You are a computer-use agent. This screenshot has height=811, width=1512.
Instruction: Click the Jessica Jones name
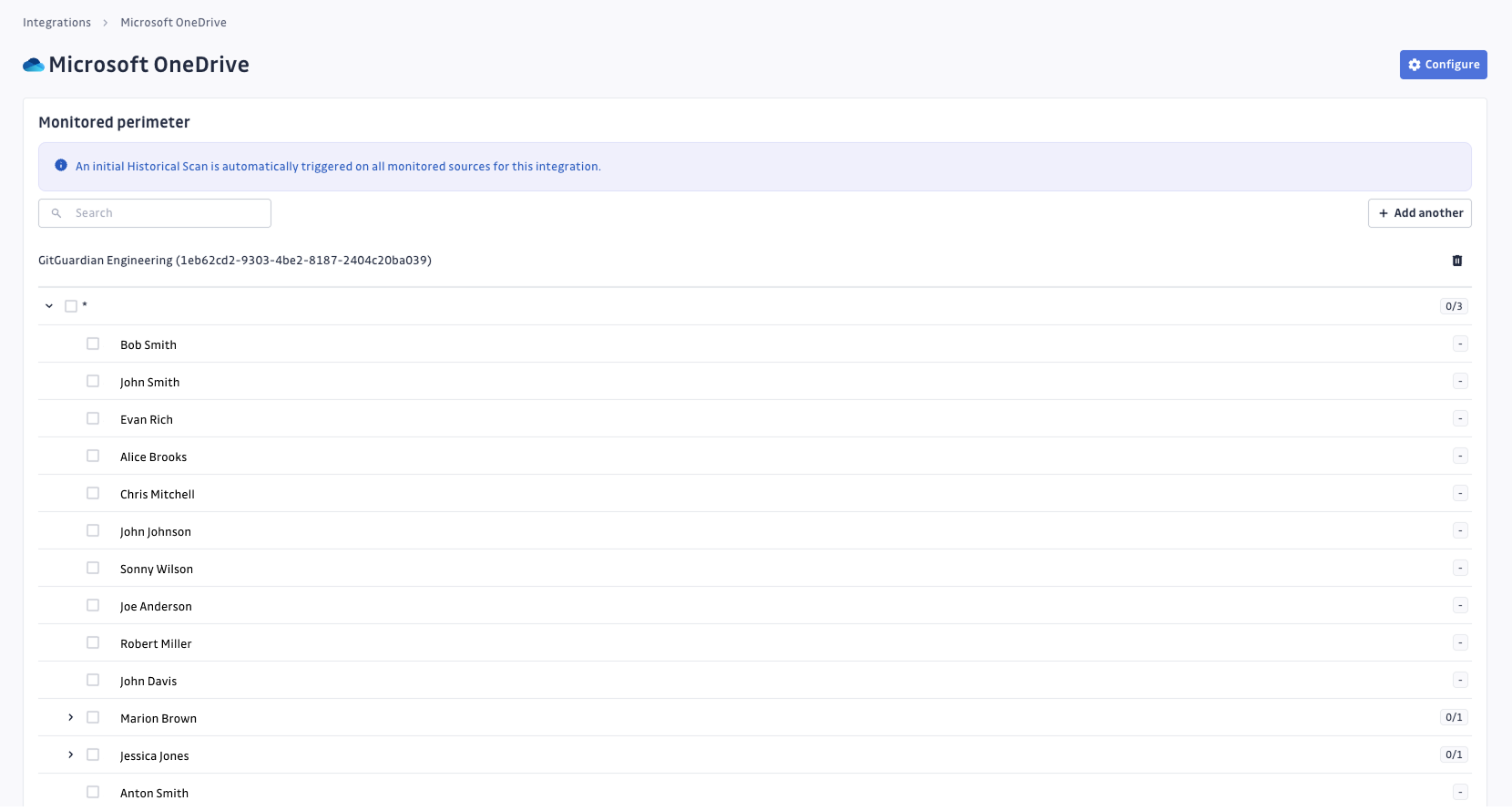(155, 755)
